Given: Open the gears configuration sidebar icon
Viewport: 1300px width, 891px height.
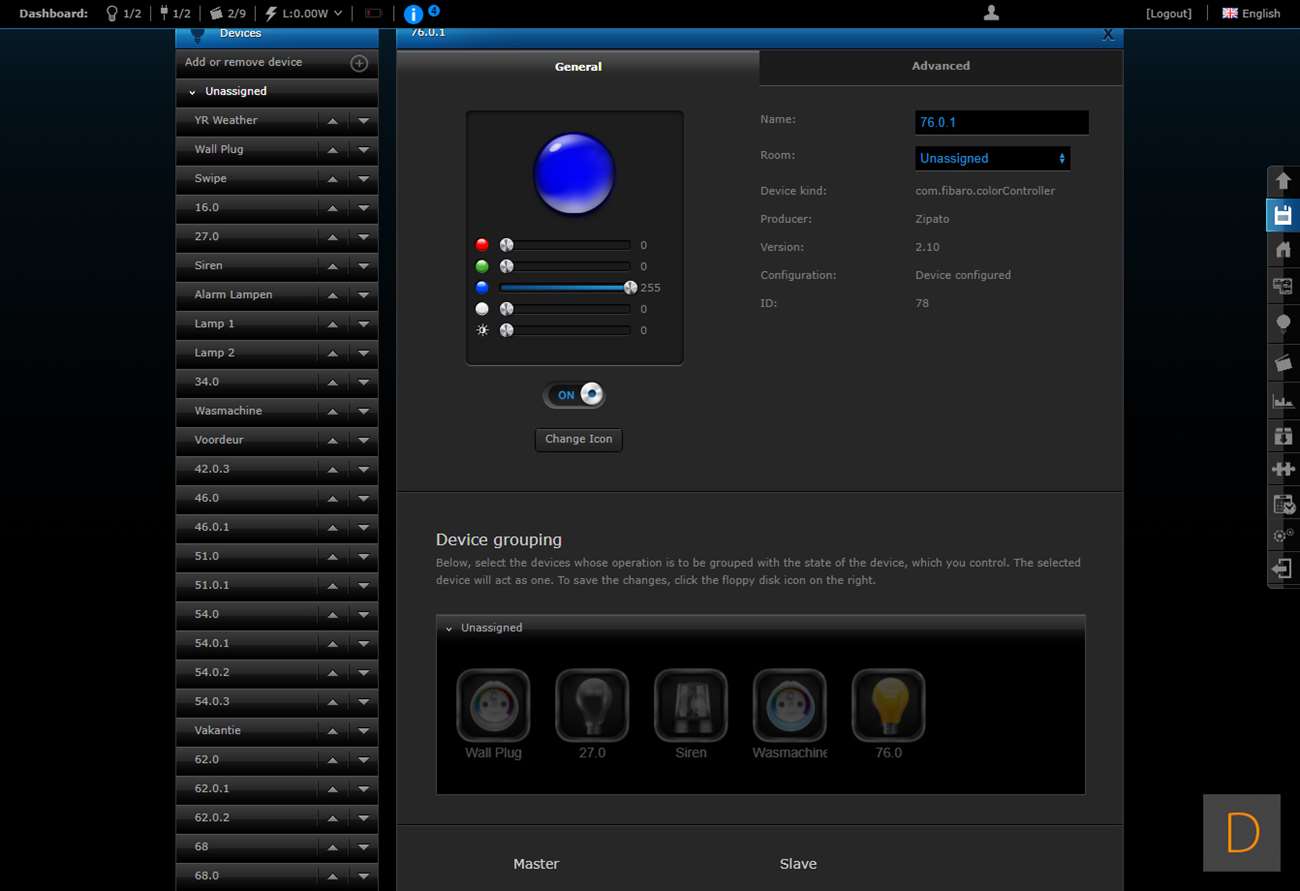Looking at the screenshot, I should pos(1283,535).
